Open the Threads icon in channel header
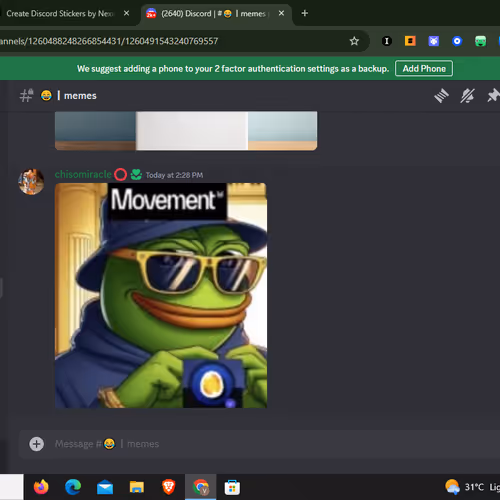 pos(441,96)
